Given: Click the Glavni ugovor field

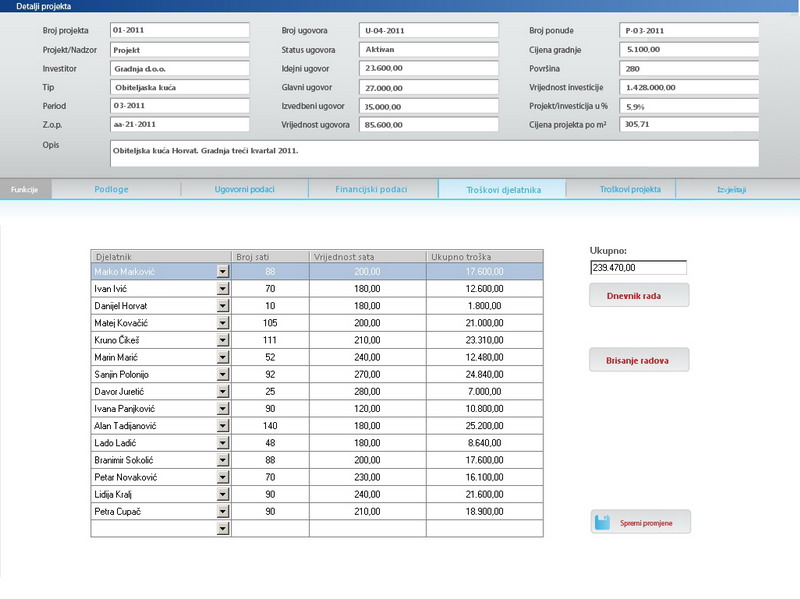Looking at the screenshot, I should (429, 87).
